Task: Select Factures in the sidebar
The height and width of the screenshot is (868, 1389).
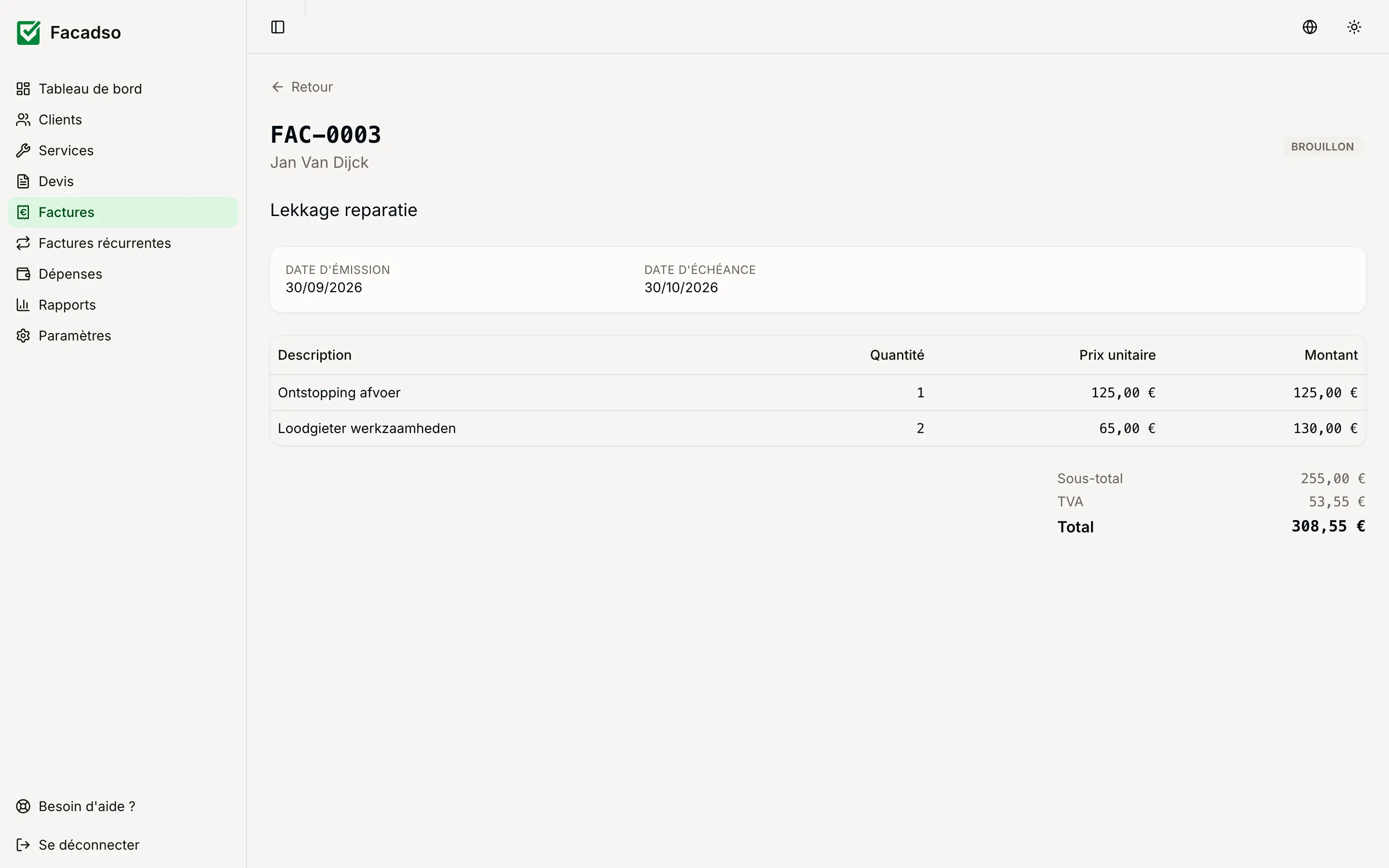Action: [123, 212]
